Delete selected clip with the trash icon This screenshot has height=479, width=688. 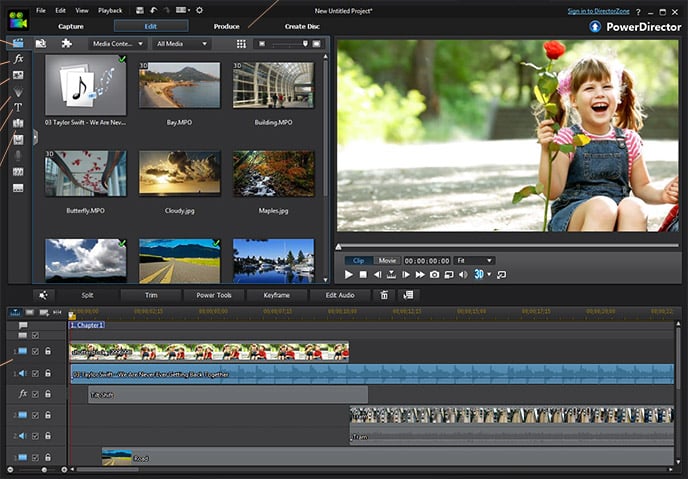click(384, 295)
